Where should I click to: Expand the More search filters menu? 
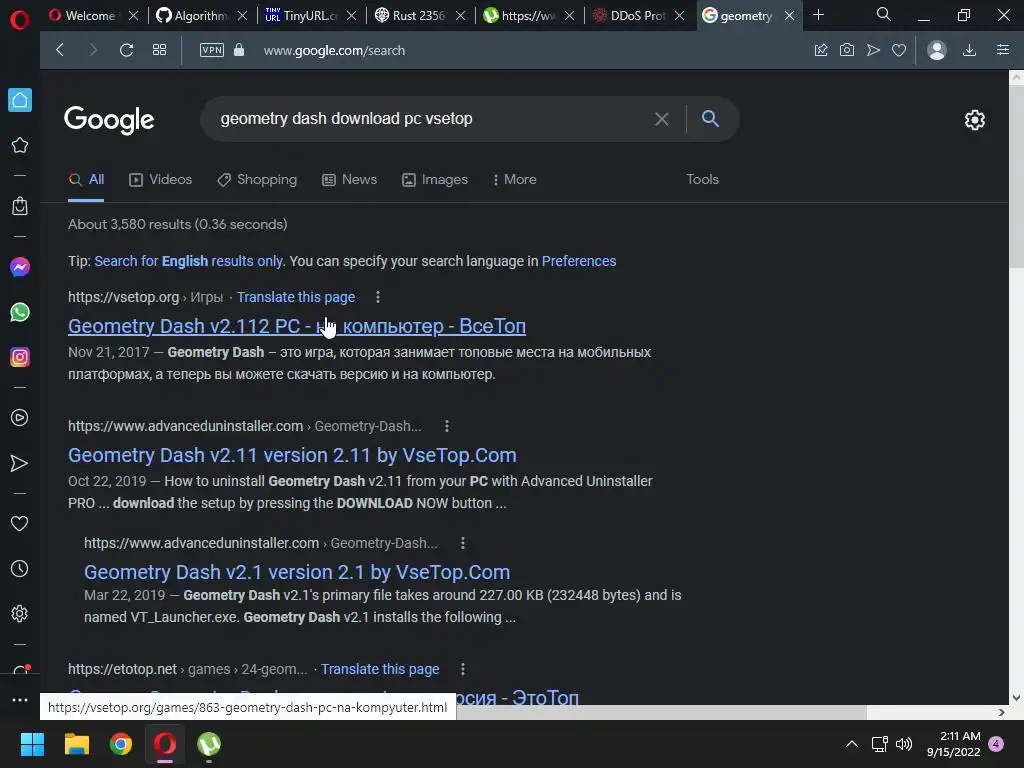[515, 180]
